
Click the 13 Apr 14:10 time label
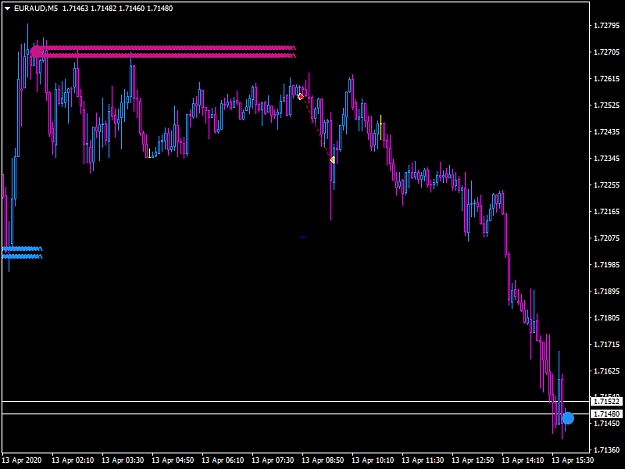coord(523,460)
